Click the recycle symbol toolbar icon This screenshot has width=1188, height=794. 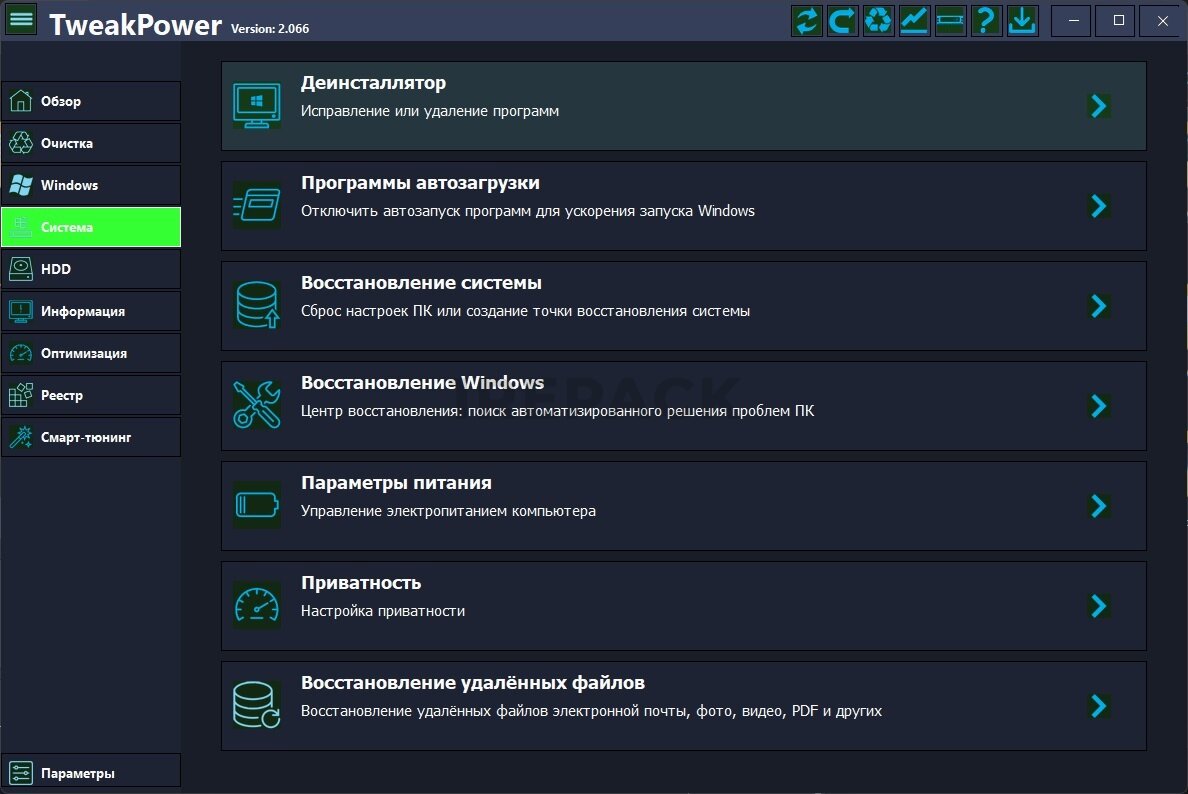point(879,20)
